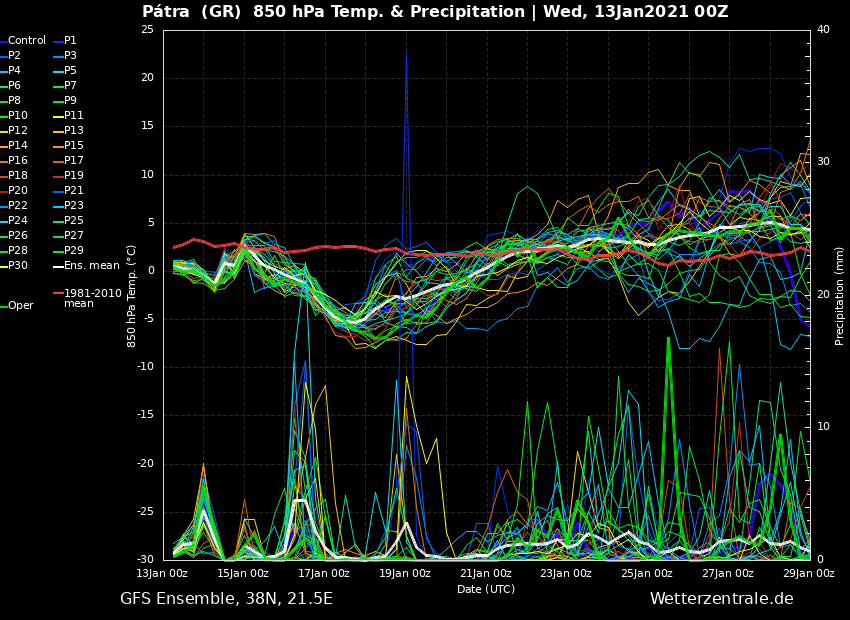Select temperature axis value "-5"
Screen dimensions: 850x620
coord(149,319)
